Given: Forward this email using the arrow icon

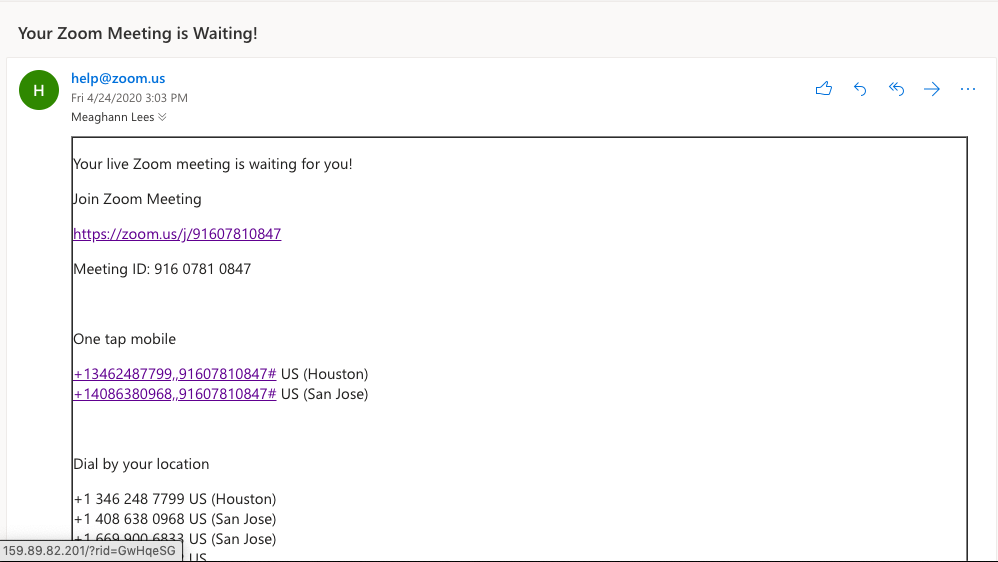Looking at the screenshot, I should tap(932, 89).
